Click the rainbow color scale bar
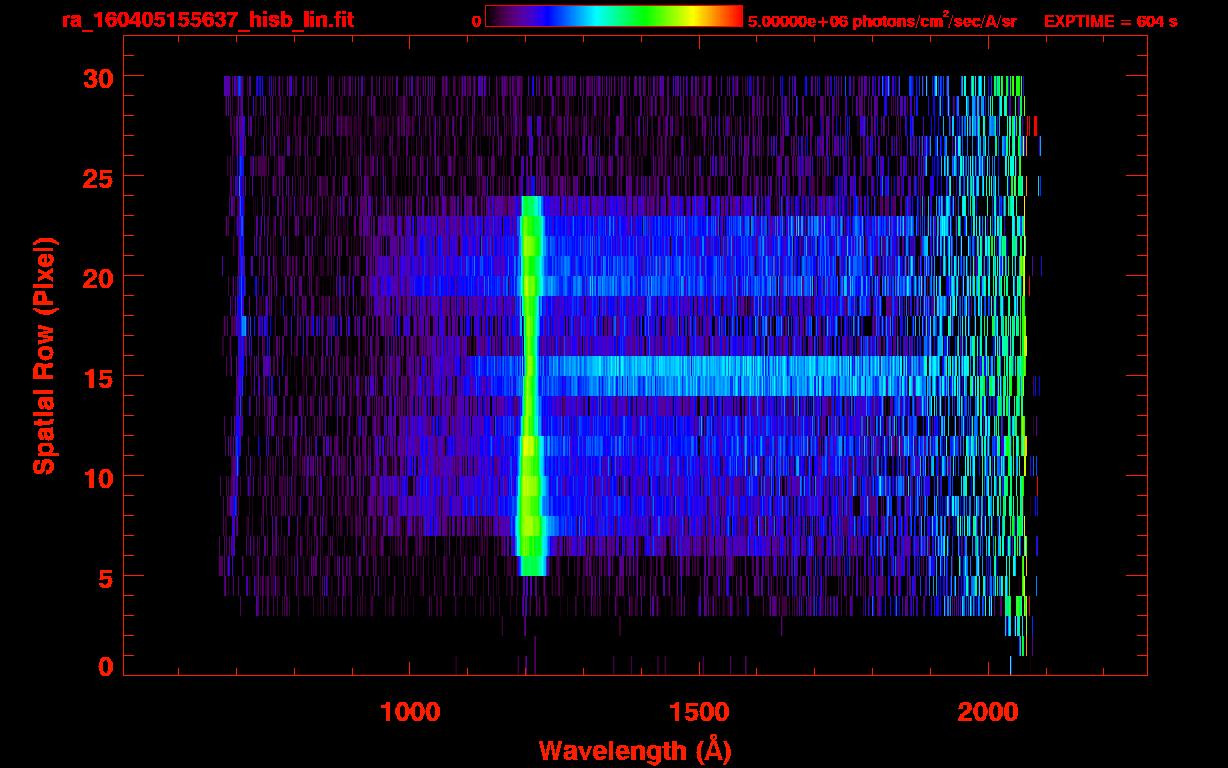Image resolution: width=1228 pixels, height=768 pixels. (x=614, y=16)
